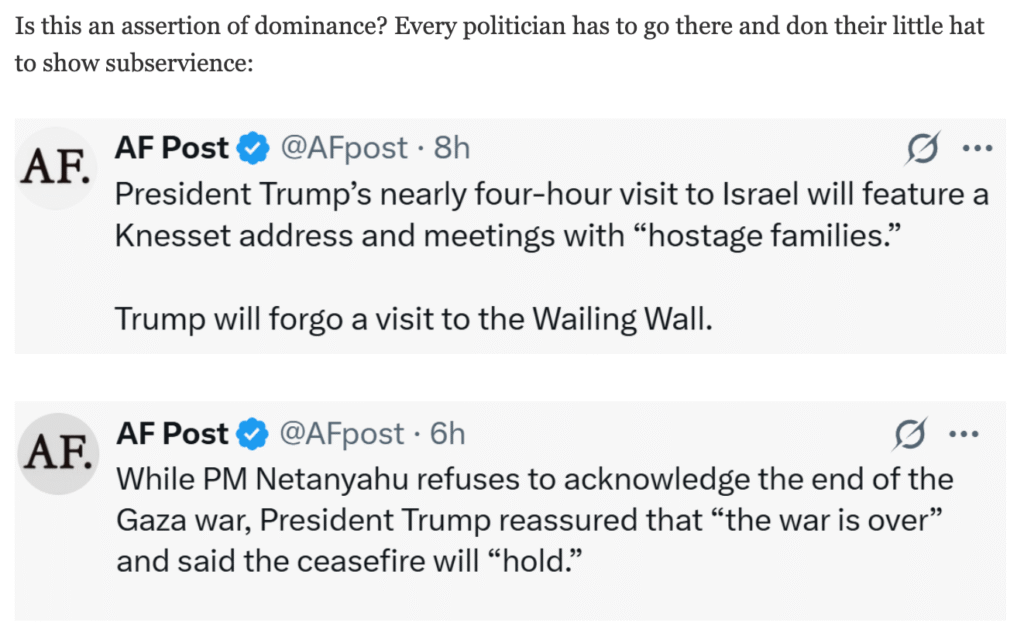The height and width of the screenshot is (640, 1024).
Task: Open the 8h timestamp link
Action: click(x=451, y=149)
